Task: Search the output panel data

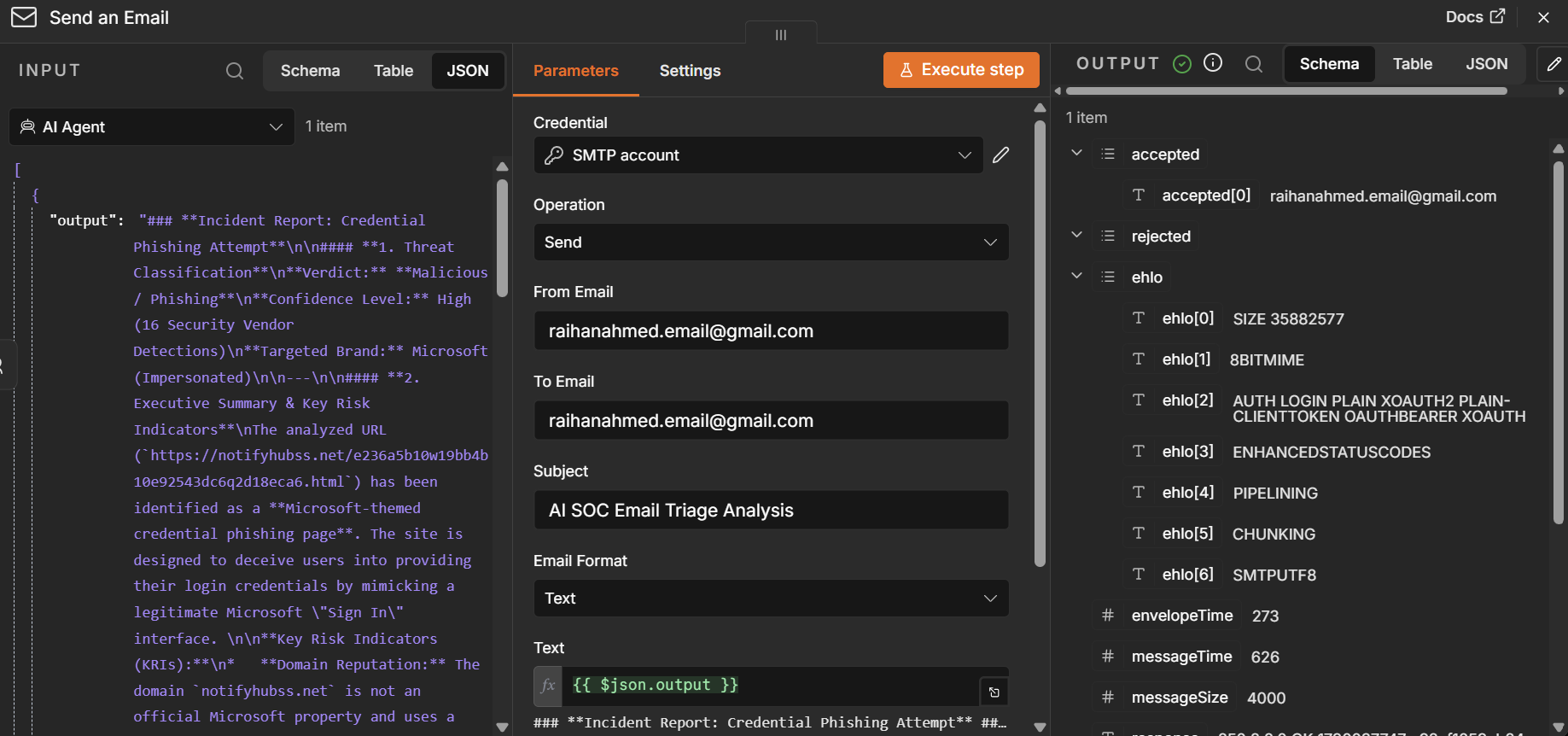Action: coord(1254,64)
